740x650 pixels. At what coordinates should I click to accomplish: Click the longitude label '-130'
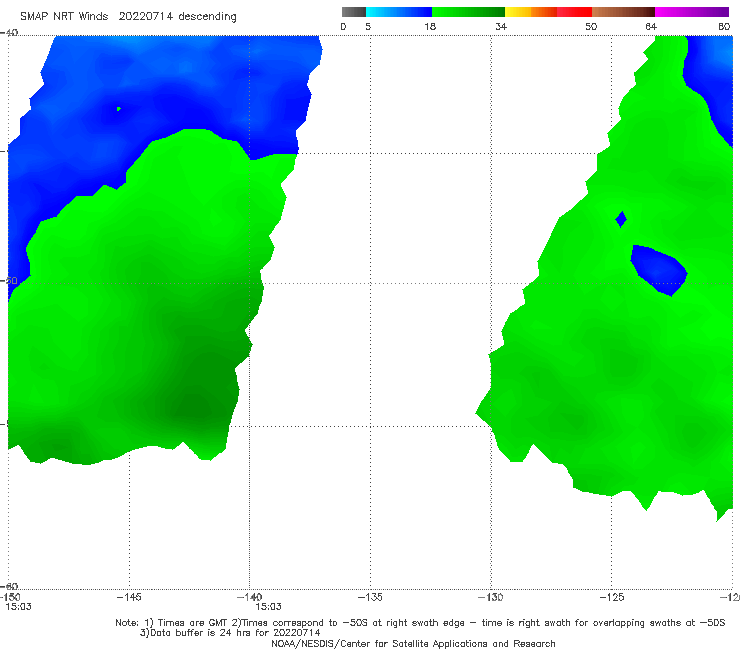(x=491, y=597)
